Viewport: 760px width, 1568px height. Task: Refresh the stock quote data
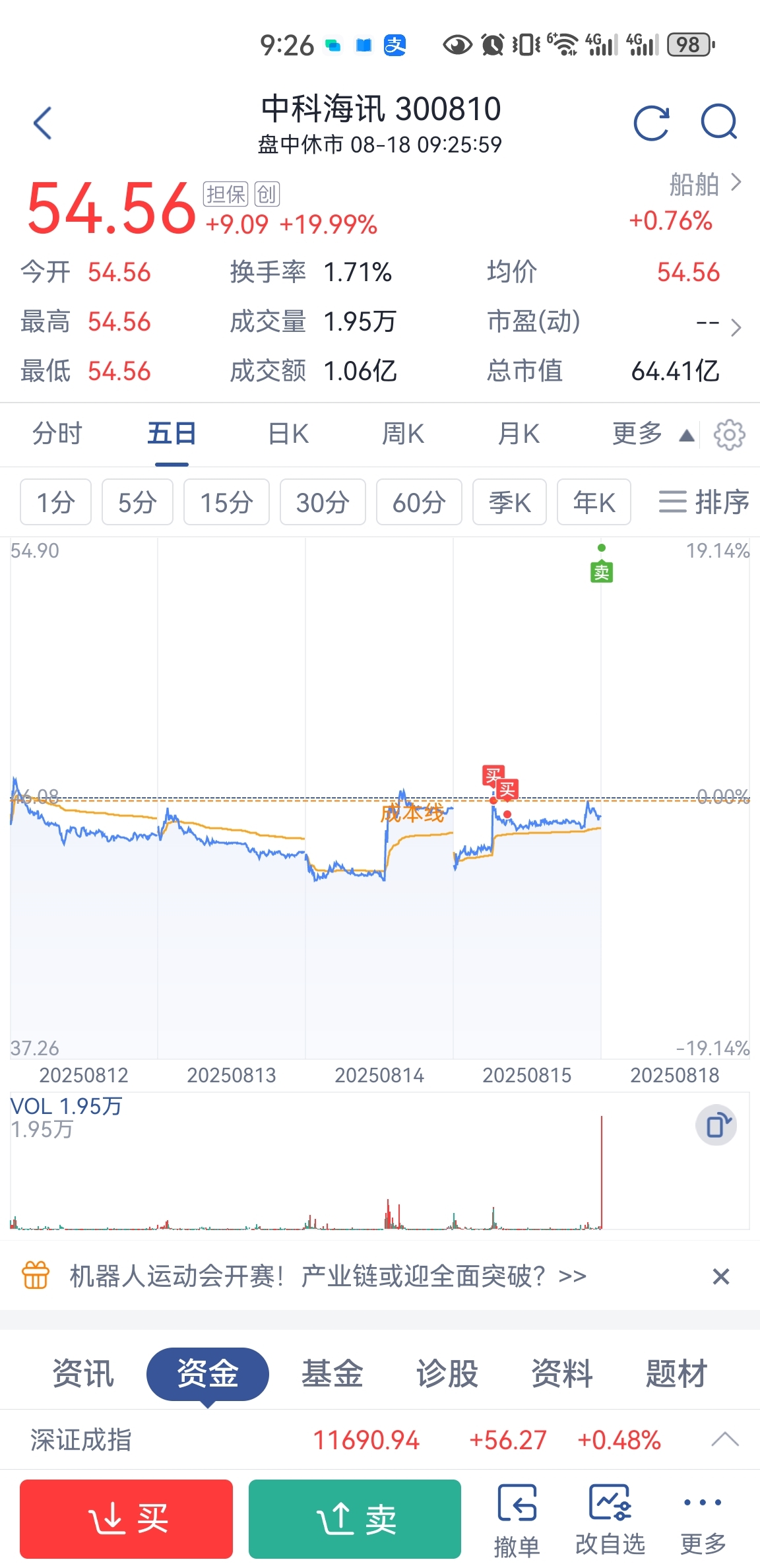[651, 123]
